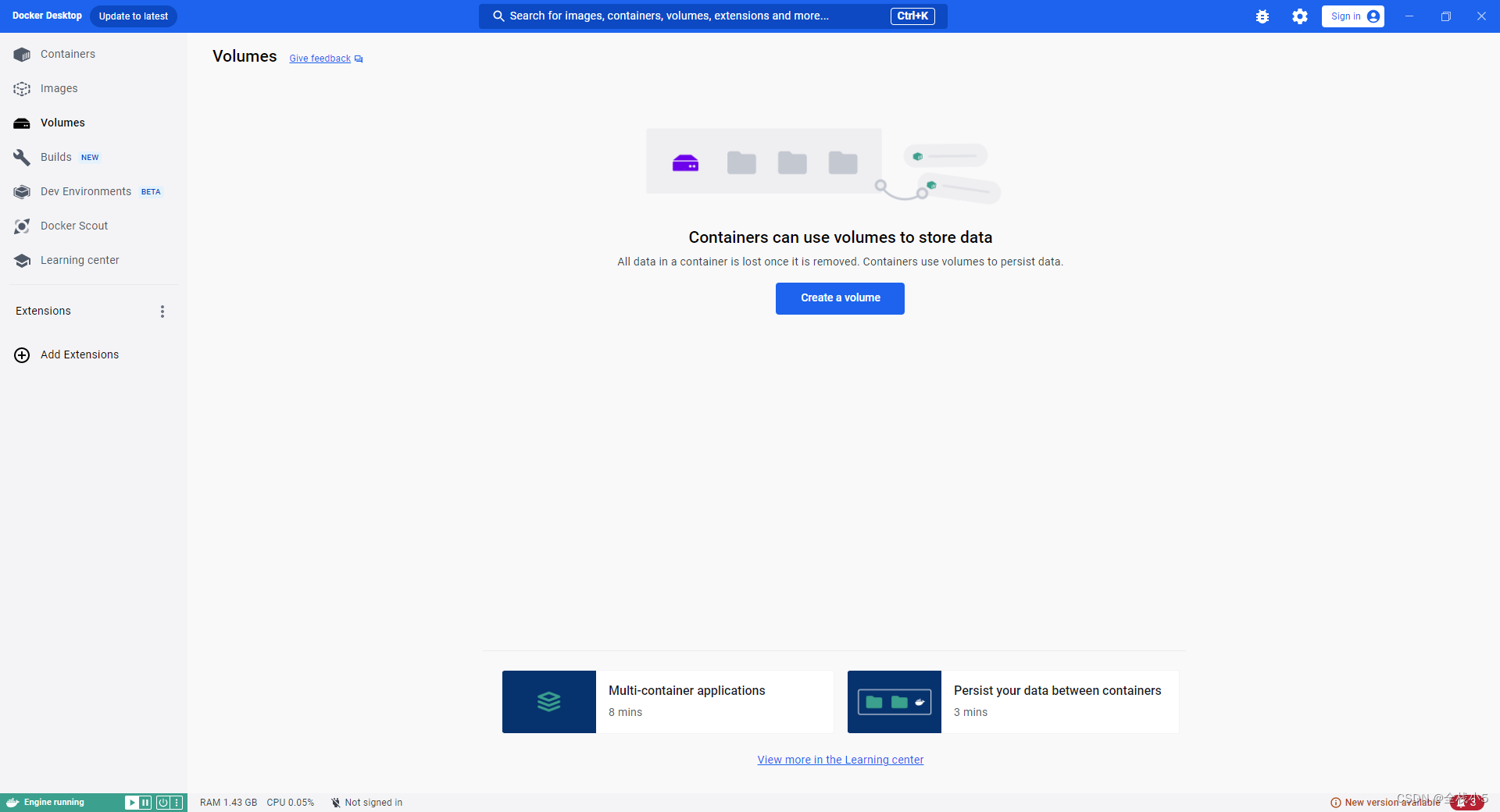Focus the search images and containers field

pyautogui.click(x=712, y=16)
